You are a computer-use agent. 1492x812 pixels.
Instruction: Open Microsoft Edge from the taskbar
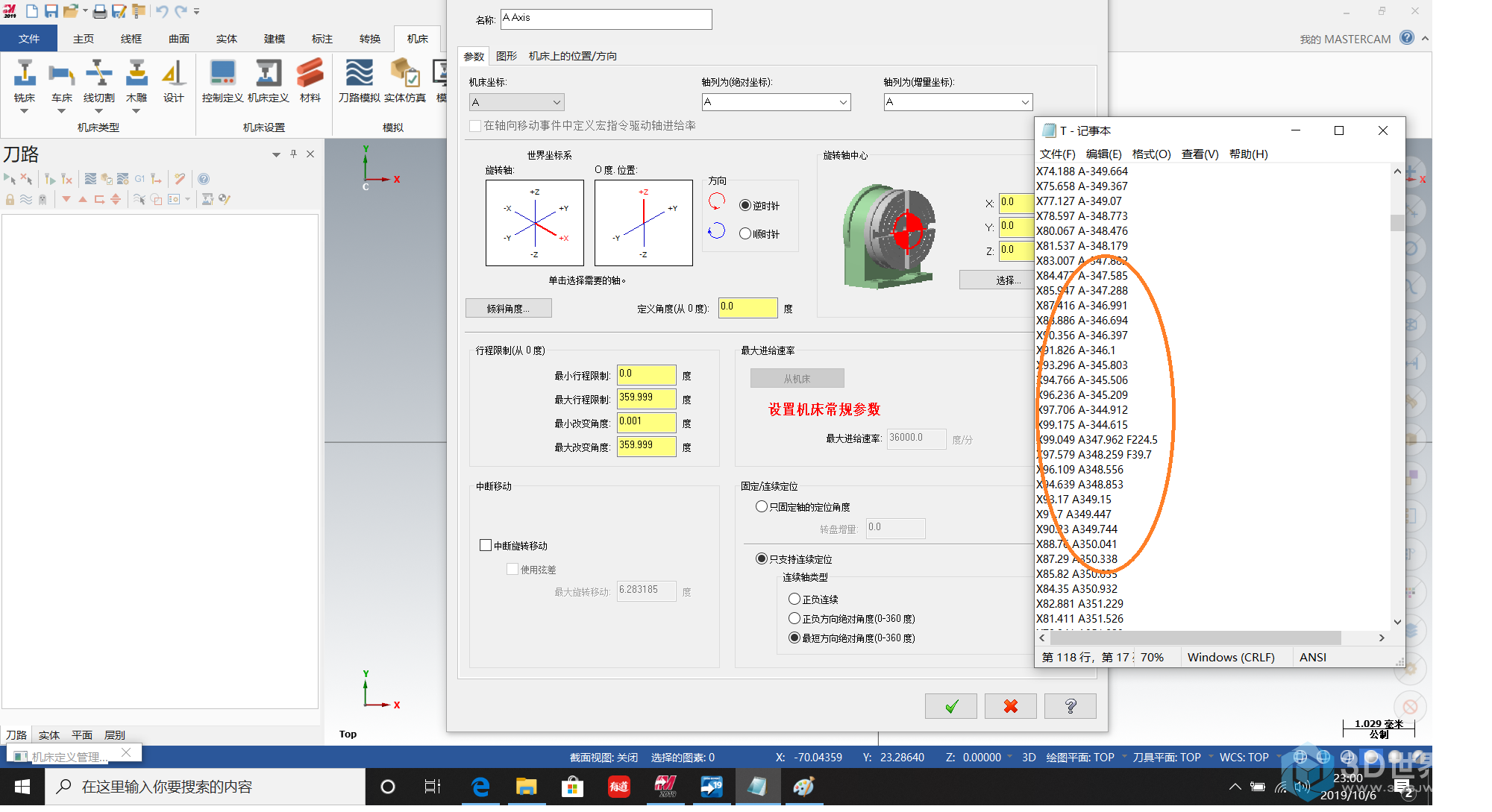pyautogui.click(x=480, y=787)
